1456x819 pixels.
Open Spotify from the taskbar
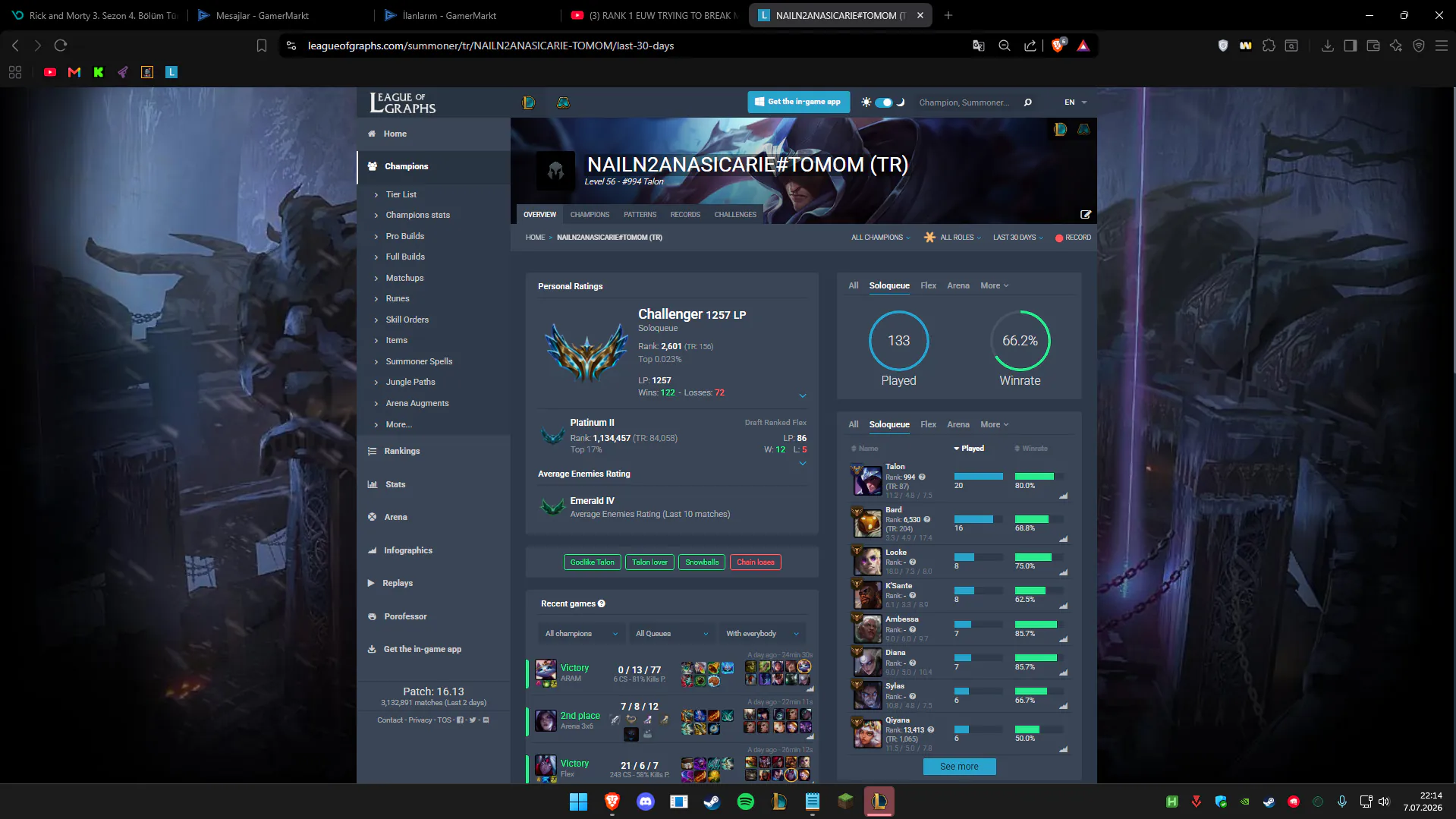tap(746, 802)
